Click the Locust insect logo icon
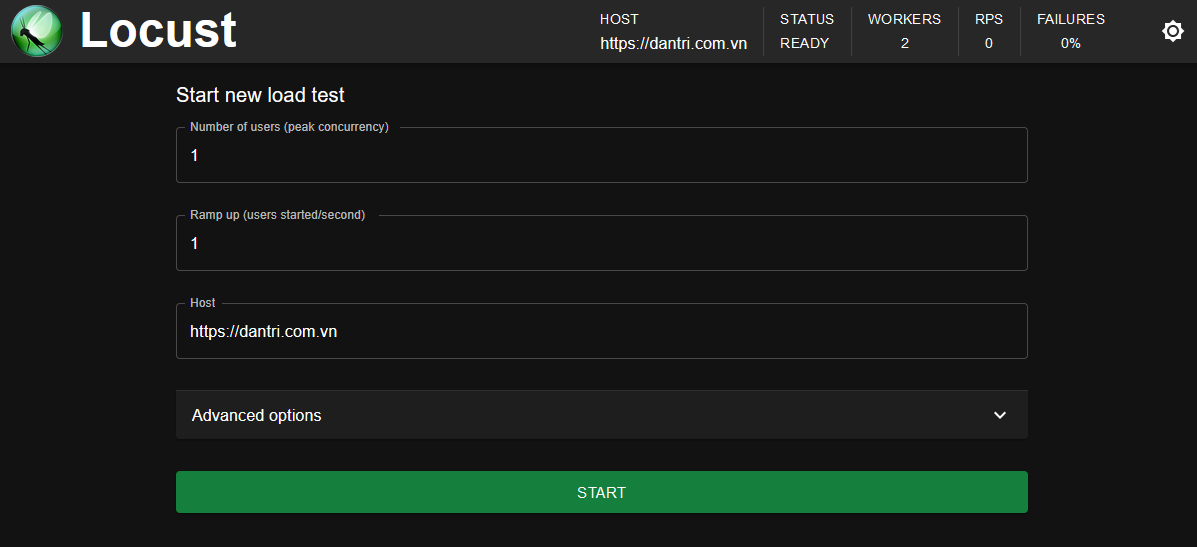 click(x=37, y=31)
